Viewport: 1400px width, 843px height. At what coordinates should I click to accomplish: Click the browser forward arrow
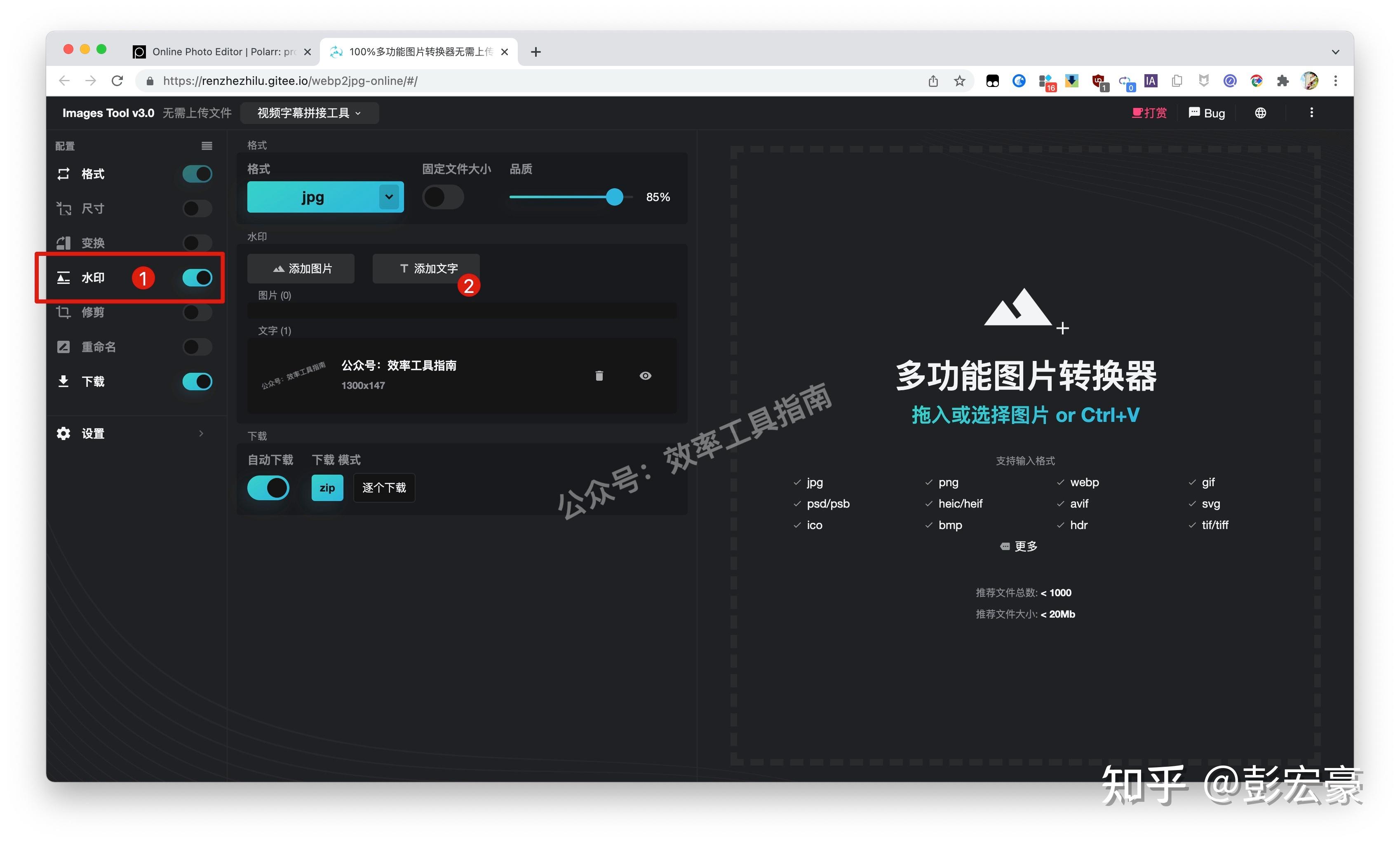[90, 81]
